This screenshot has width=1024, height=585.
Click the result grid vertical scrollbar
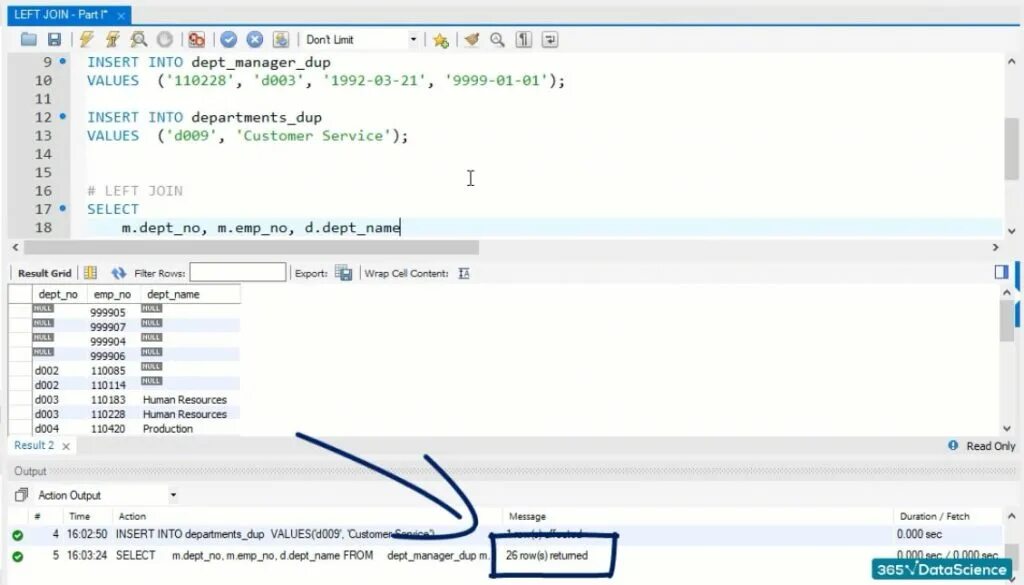1006,322
